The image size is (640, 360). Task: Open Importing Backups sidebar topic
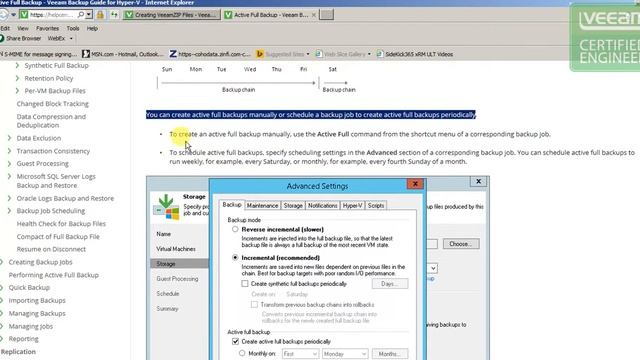(x=37, y=300)
